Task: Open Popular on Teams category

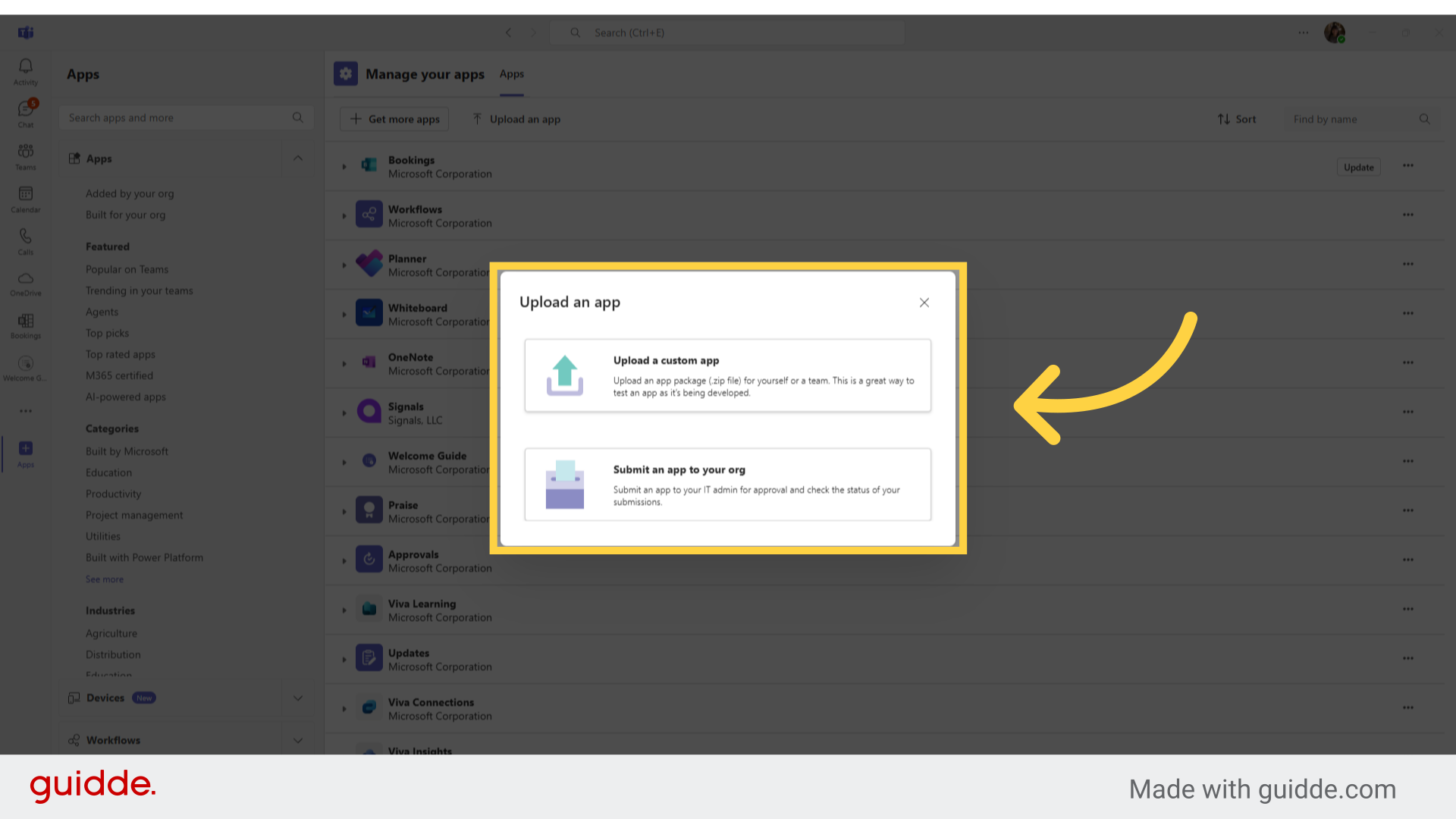Action: [127, 269]
